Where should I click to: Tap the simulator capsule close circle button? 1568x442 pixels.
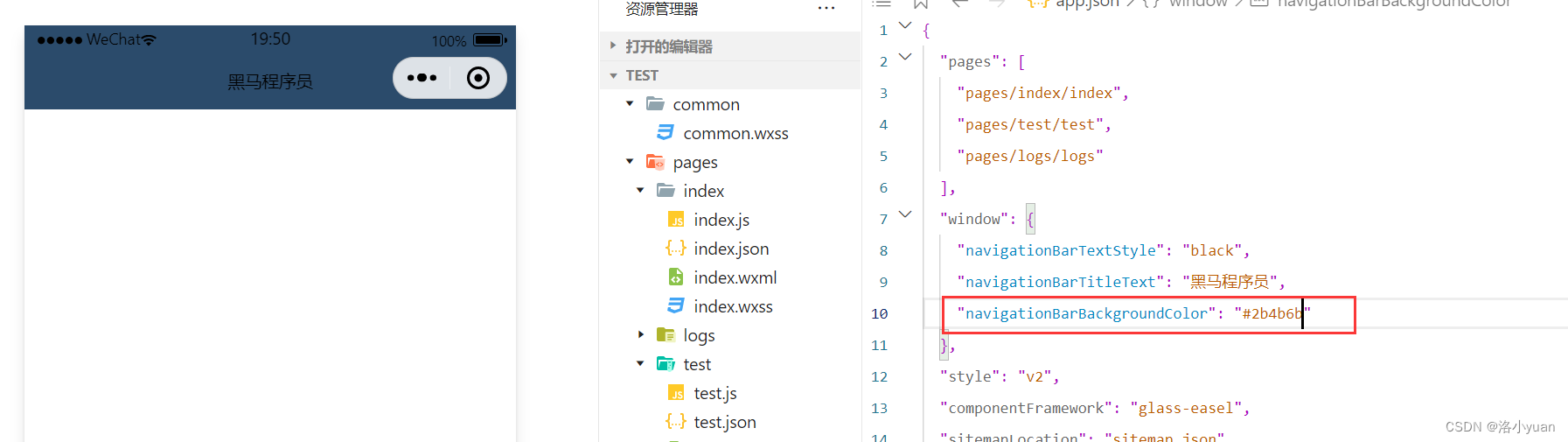click(x=478, y=78)
